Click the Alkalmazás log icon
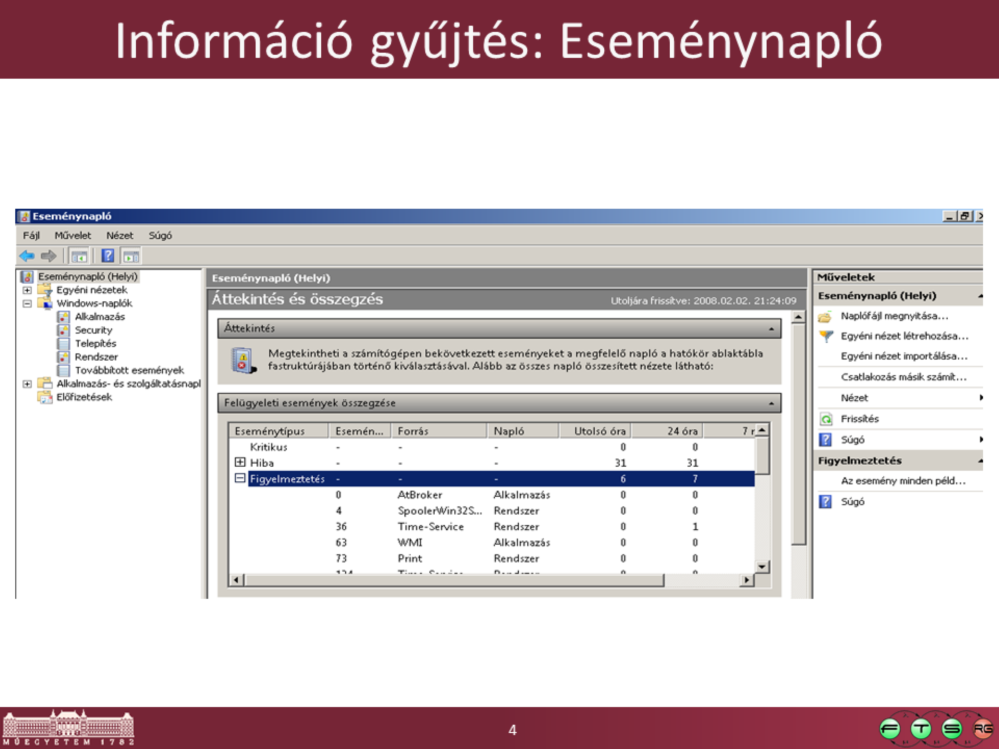Viewport: 999px width, 749px height. 63,317
